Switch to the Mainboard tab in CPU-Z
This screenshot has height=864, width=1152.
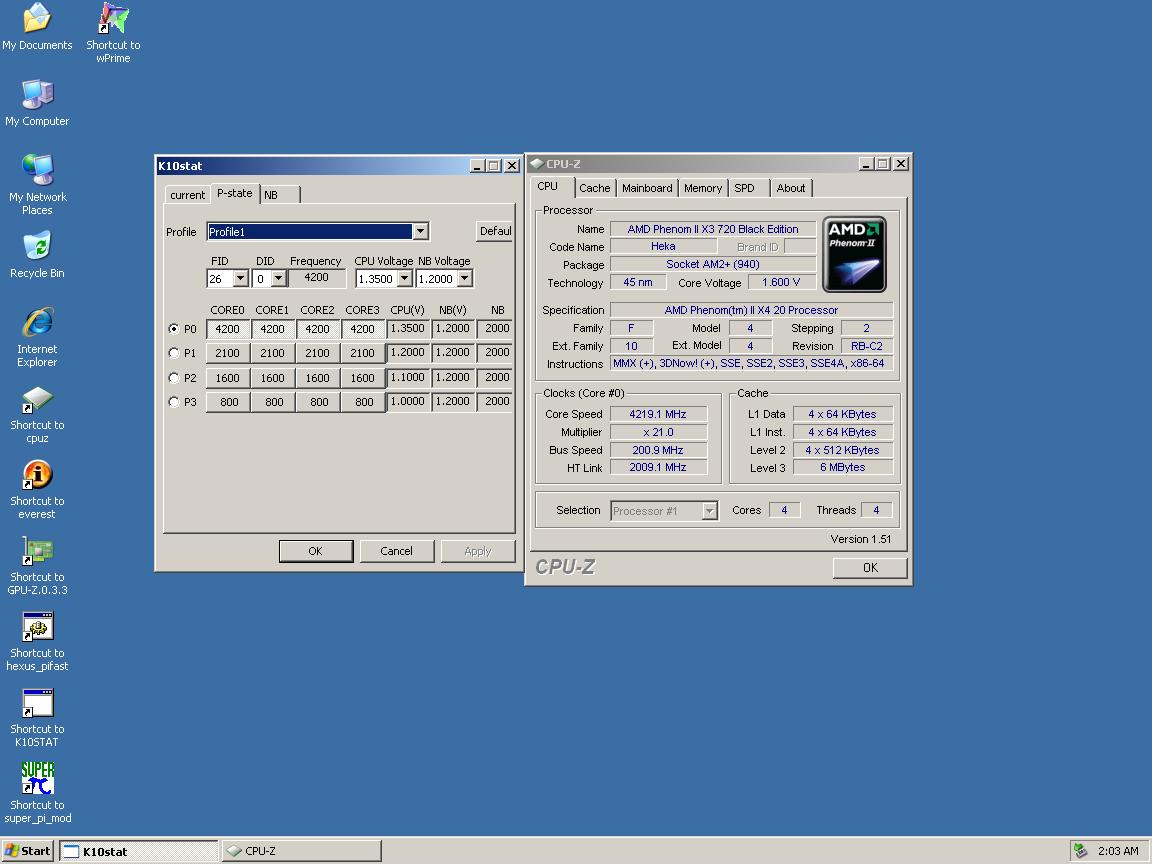pyautogui.click(x=647, y=188)
